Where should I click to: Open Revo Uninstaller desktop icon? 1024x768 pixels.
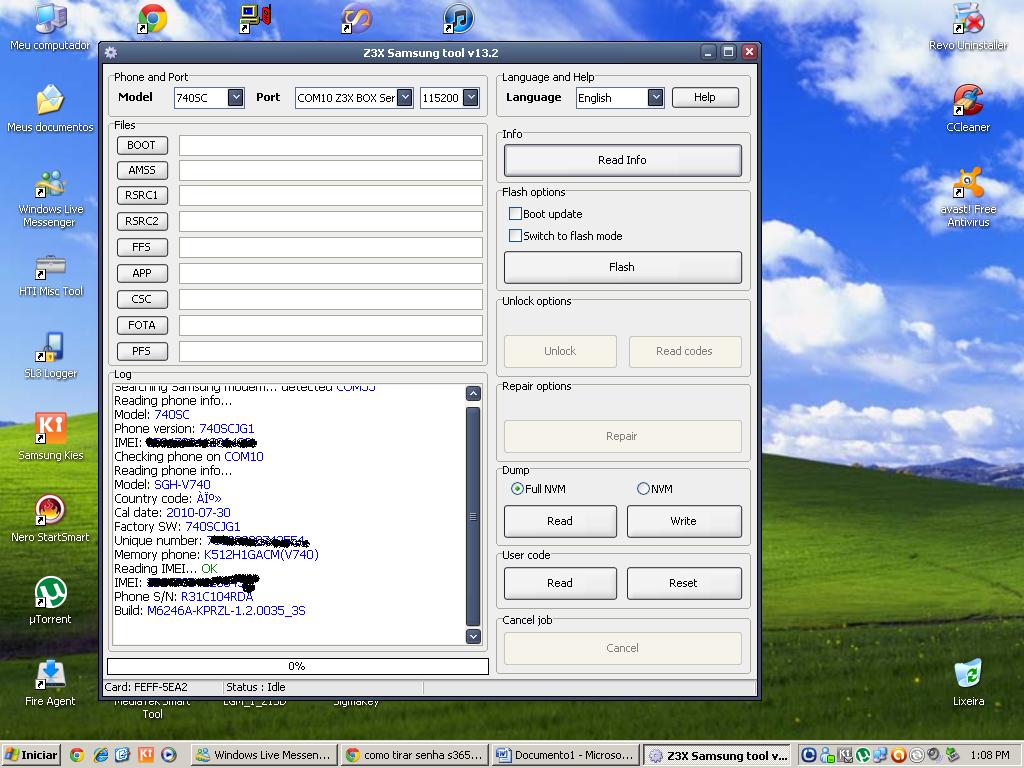968,27
